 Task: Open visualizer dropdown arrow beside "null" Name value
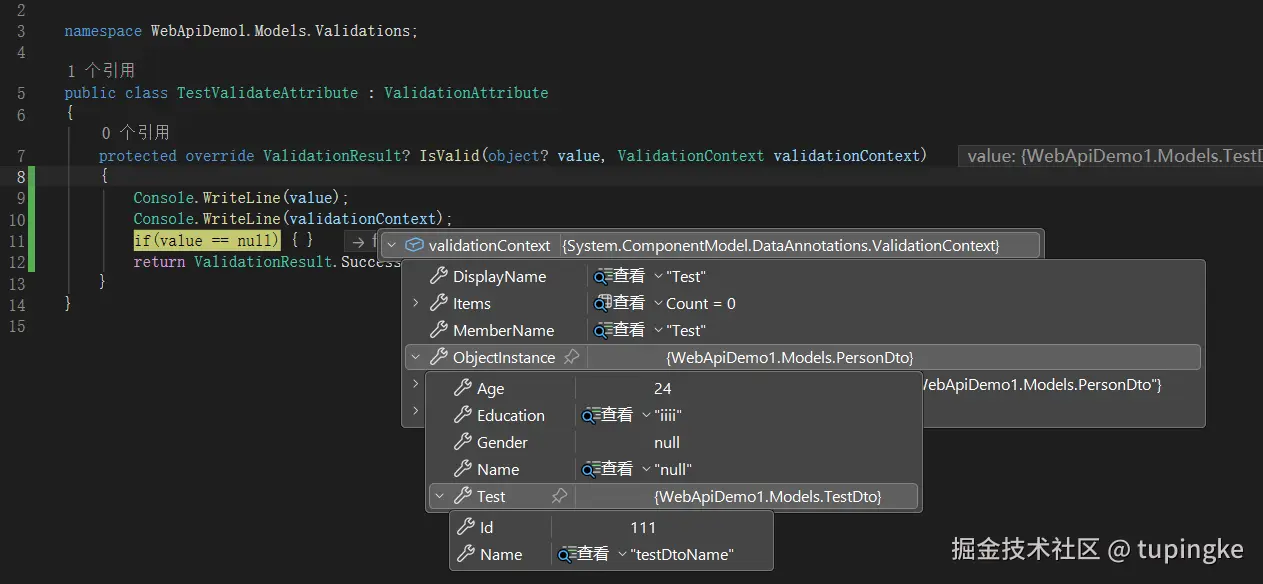pos(645,469)
